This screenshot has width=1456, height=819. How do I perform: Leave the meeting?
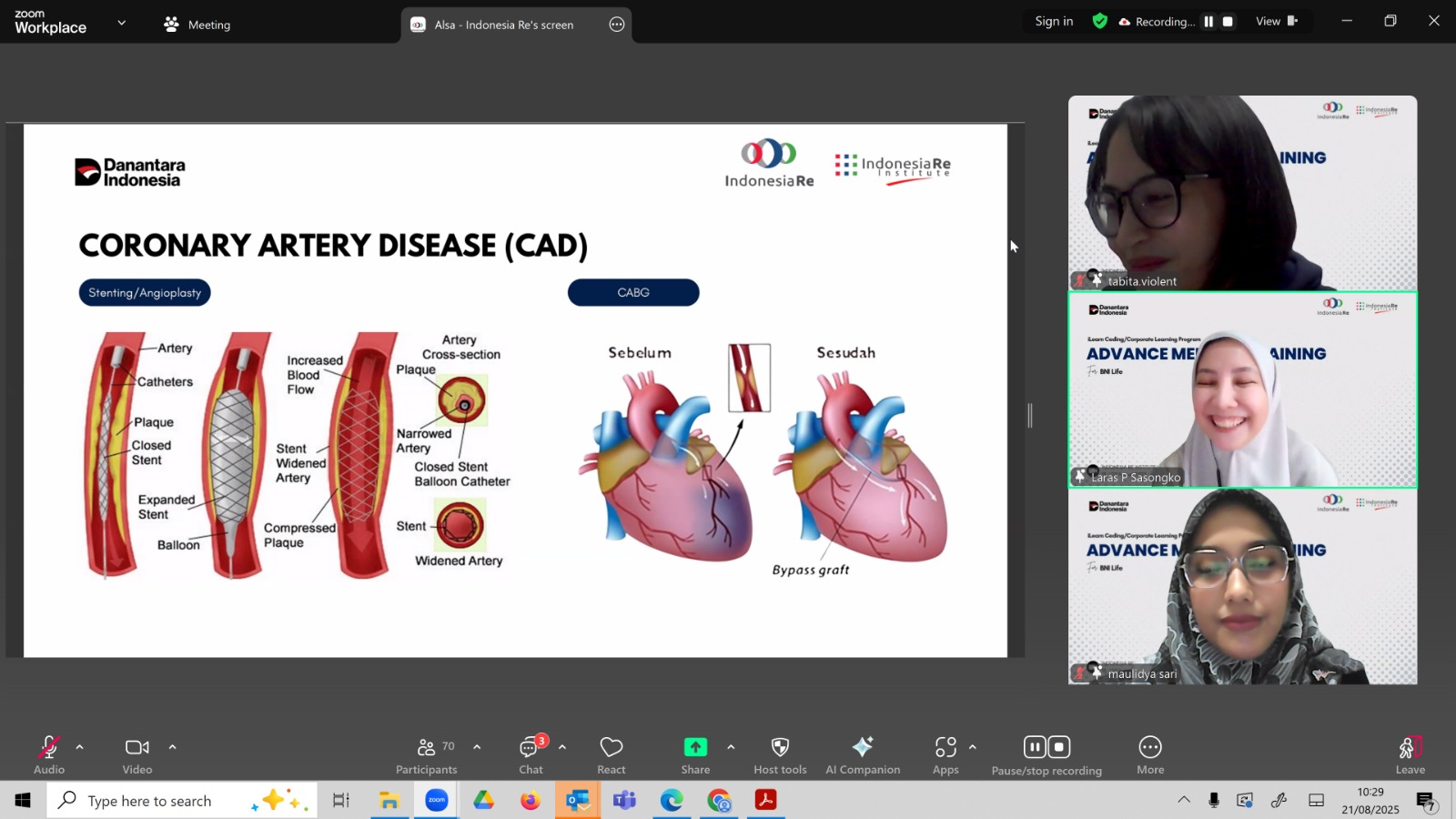click(x=1410, y=754)
